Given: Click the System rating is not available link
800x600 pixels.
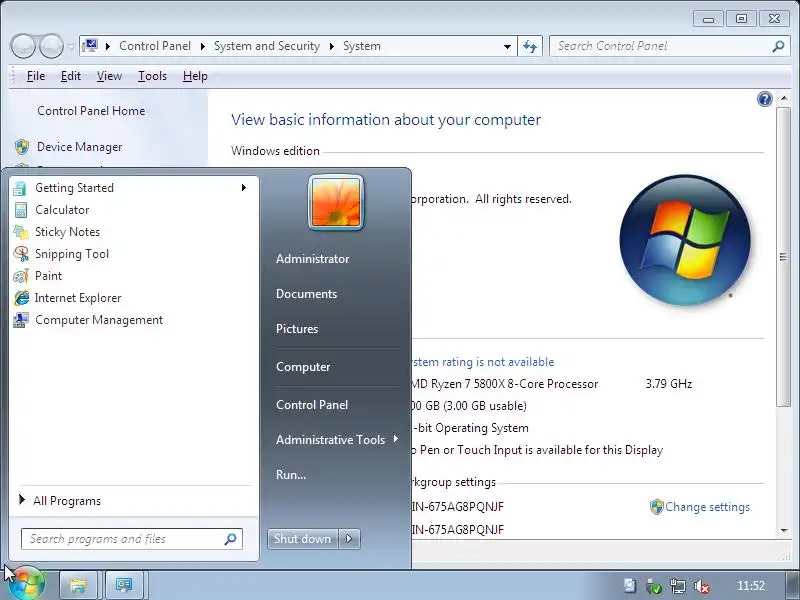Looking at the screenshot, I should pos(483,362).
